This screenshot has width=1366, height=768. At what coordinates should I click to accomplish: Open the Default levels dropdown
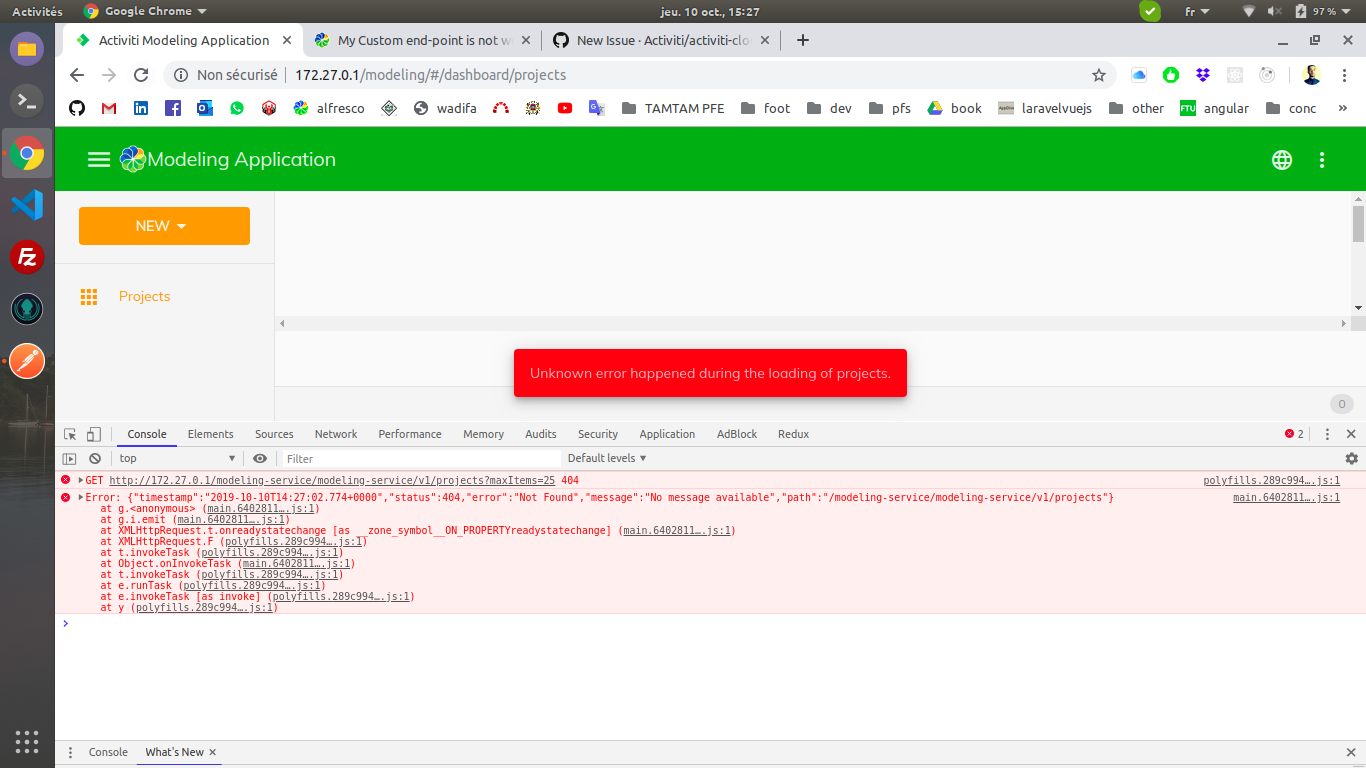tap(607, 459)
